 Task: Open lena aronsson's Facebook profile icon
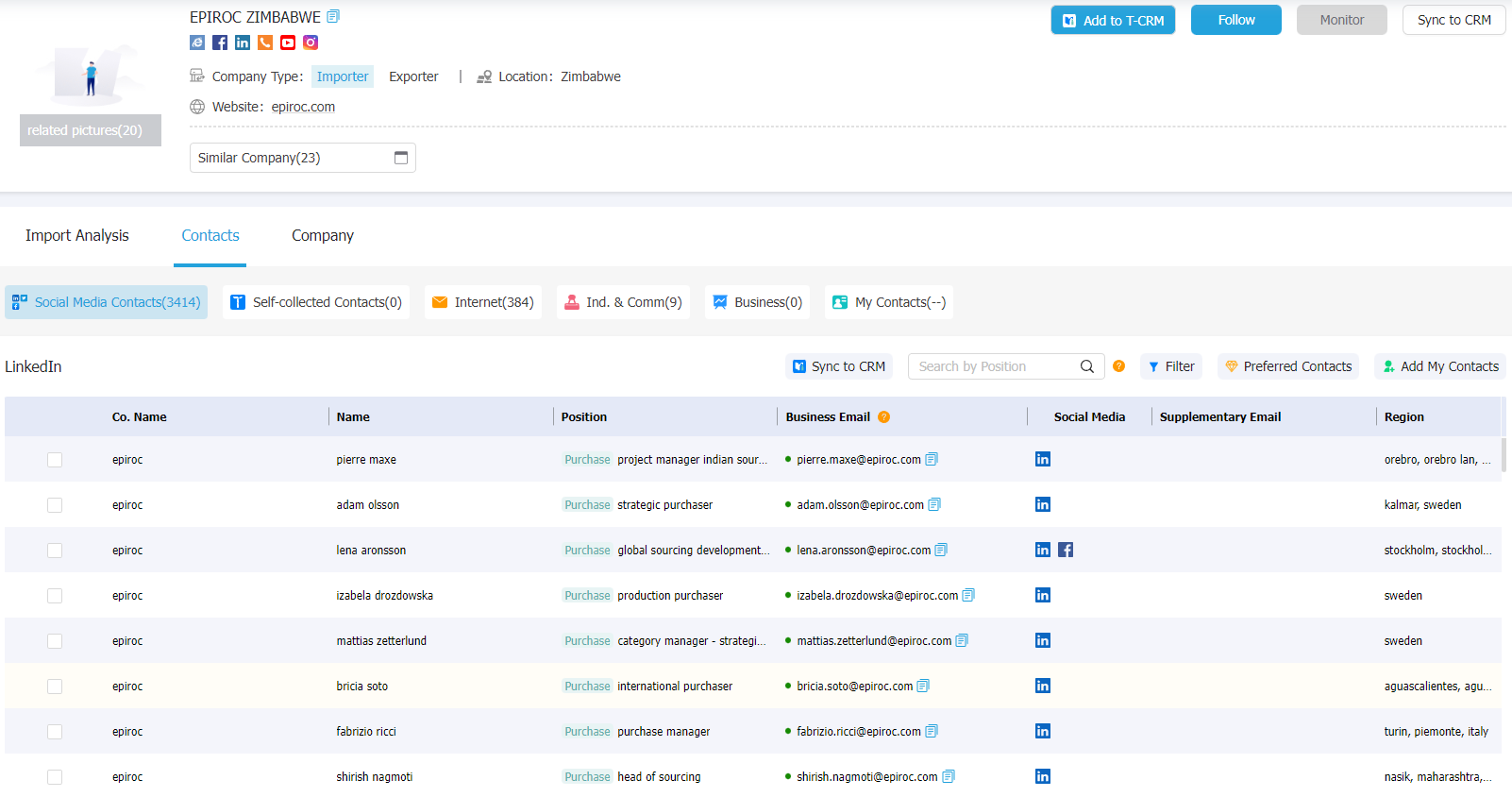pos(1066,550)
